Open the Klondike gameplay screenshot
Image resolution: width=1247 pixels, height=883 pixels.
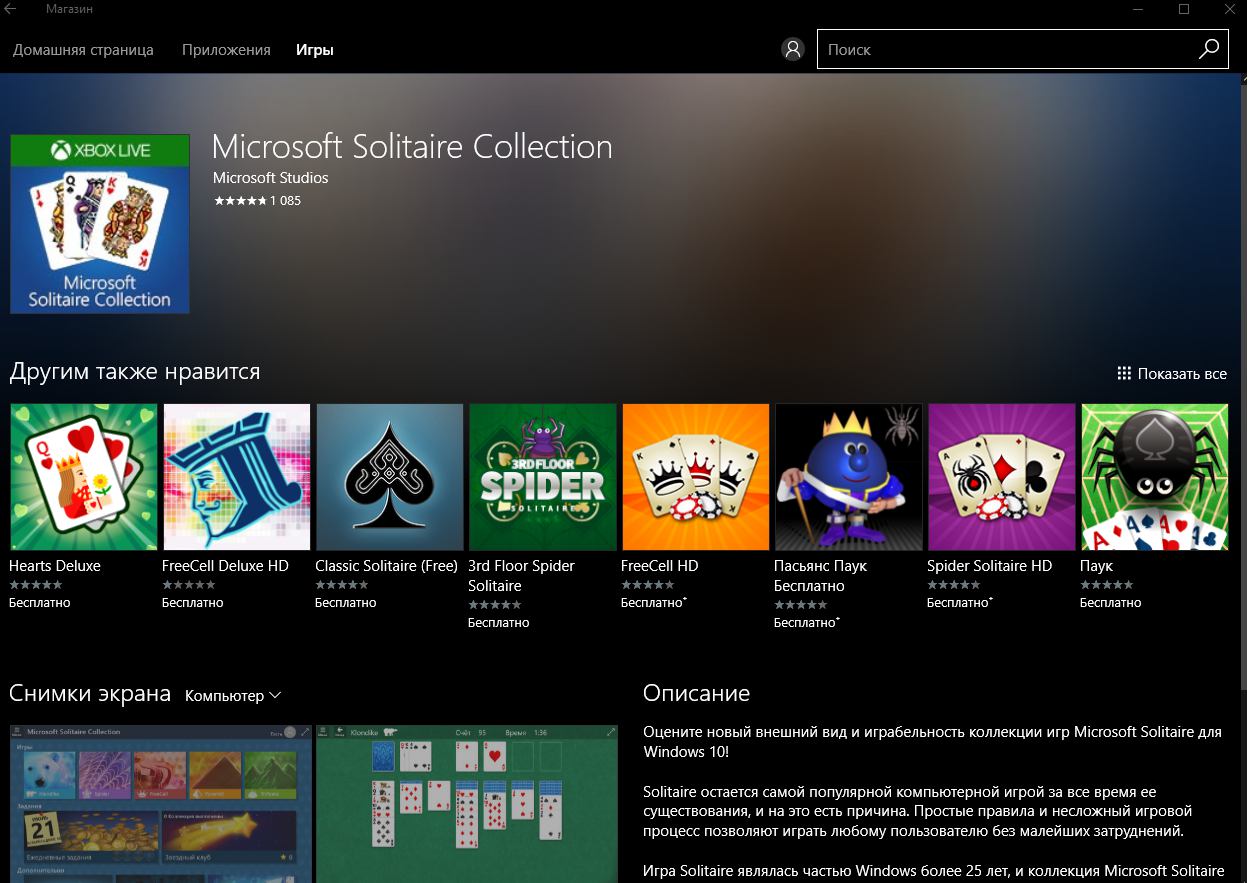click(x=467, y=804)
